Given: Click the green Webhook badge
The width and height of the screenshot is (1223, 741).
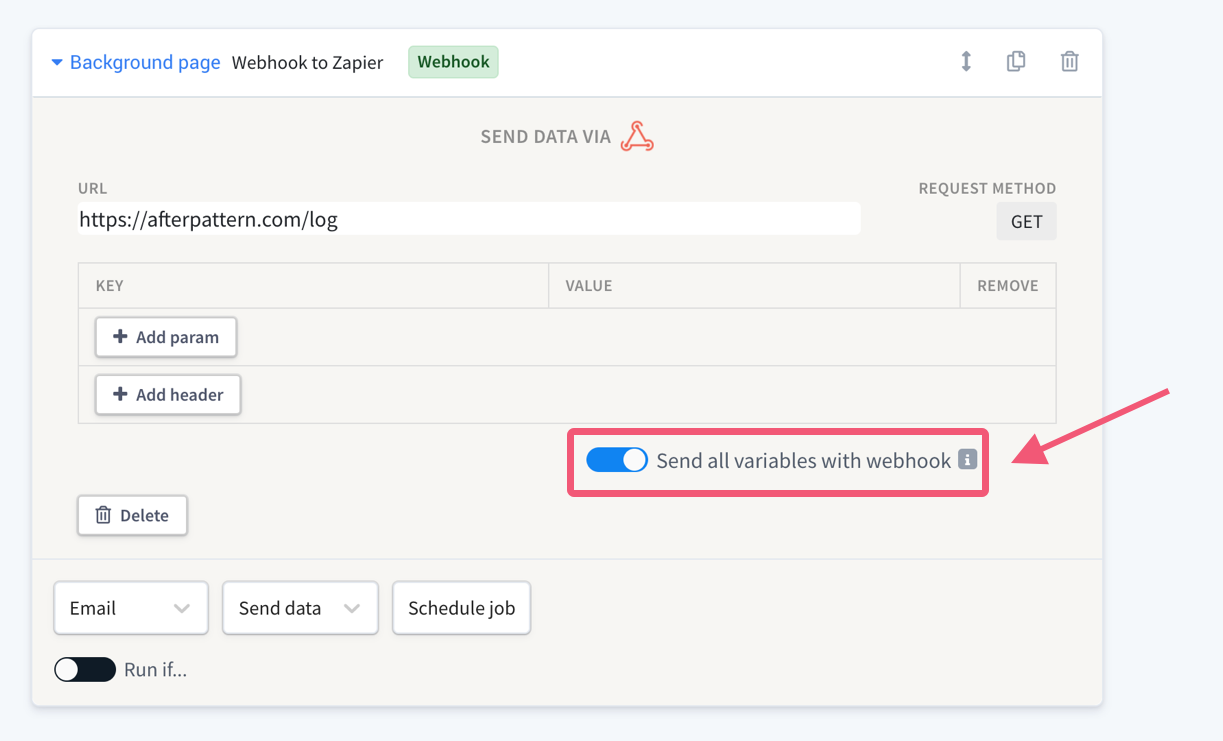Looking at the screenshot, I should click(453, 62).
